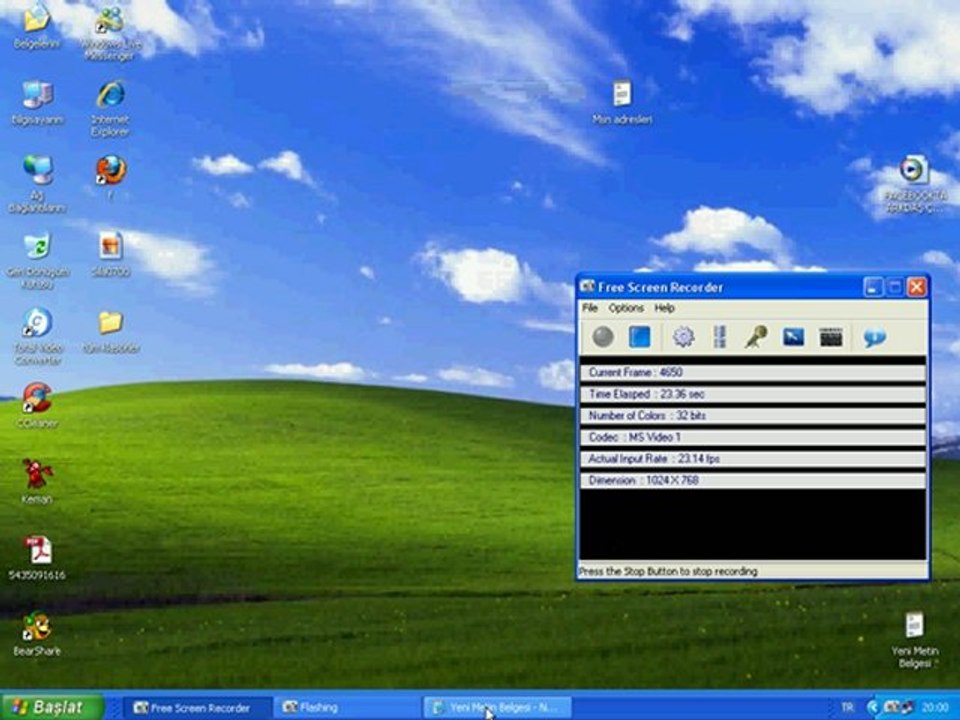Click the speech bubble icon in the recorder toolbar
This screenshot has width=960, height=720.
tap(874, 337)
